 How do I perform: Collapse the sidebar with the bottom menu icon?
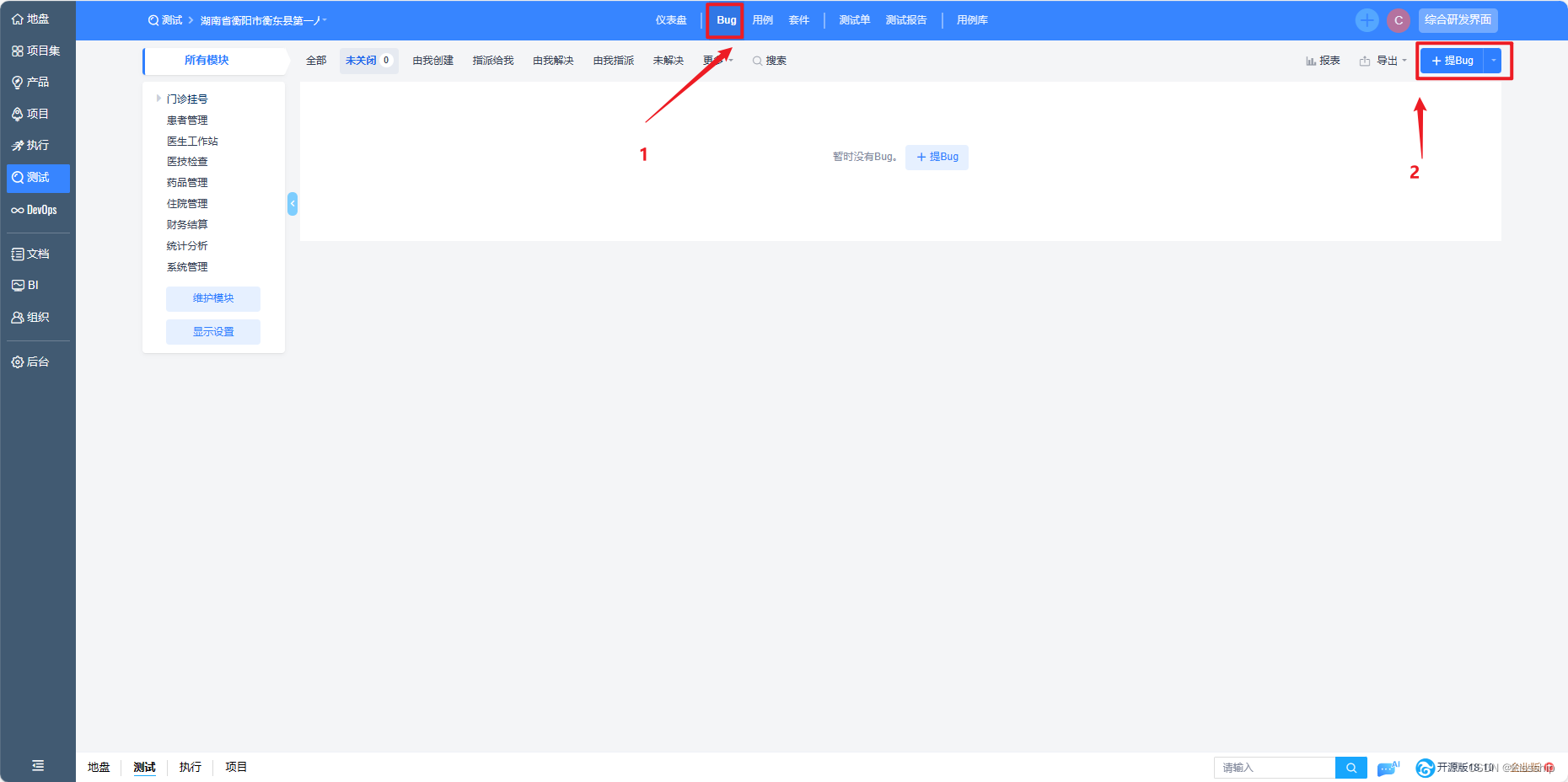pos(38,765)
